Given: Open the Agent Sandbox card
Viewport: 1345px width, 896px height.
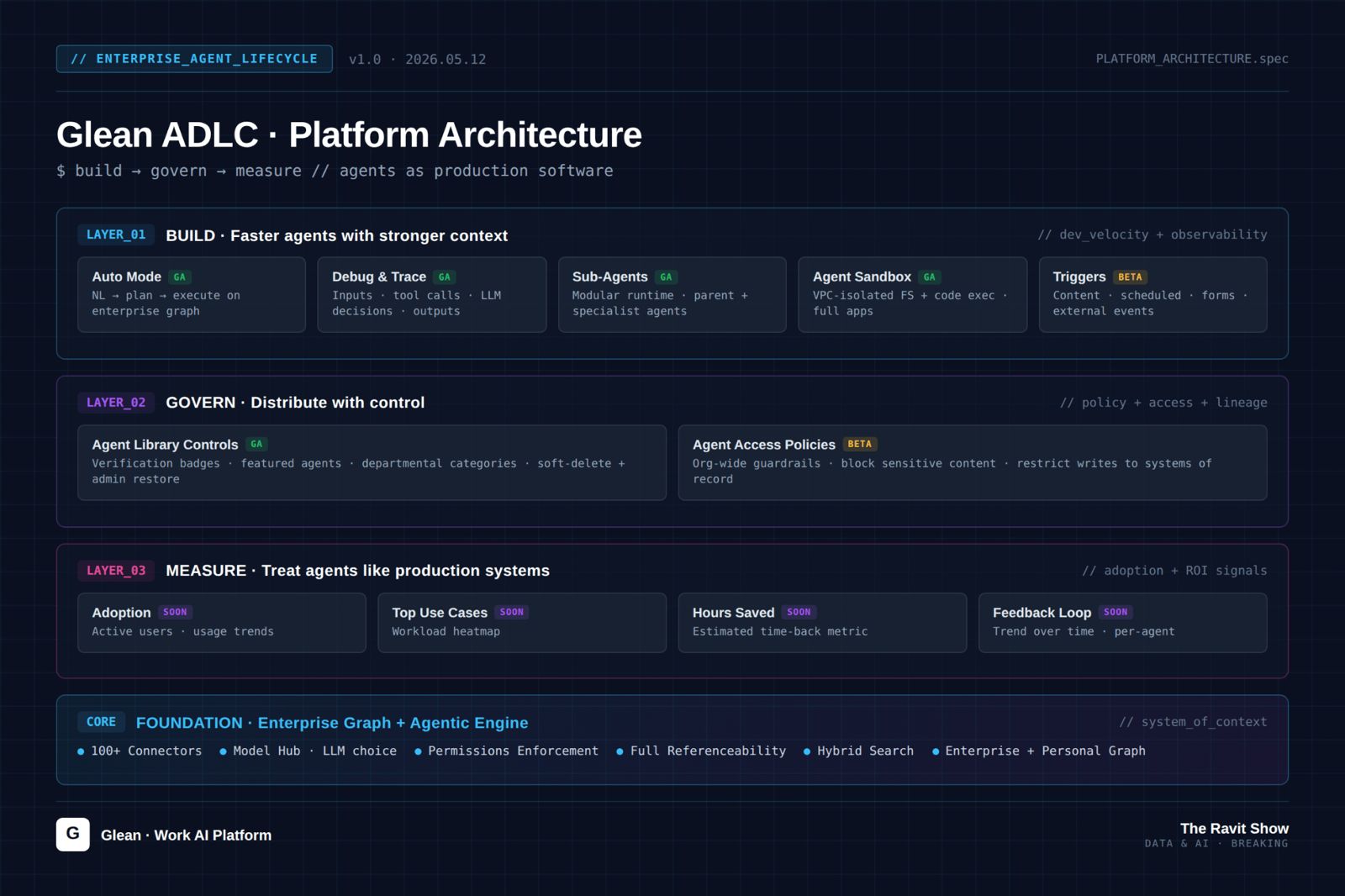Looking at the screenshot, I should (x=913, y=294).
